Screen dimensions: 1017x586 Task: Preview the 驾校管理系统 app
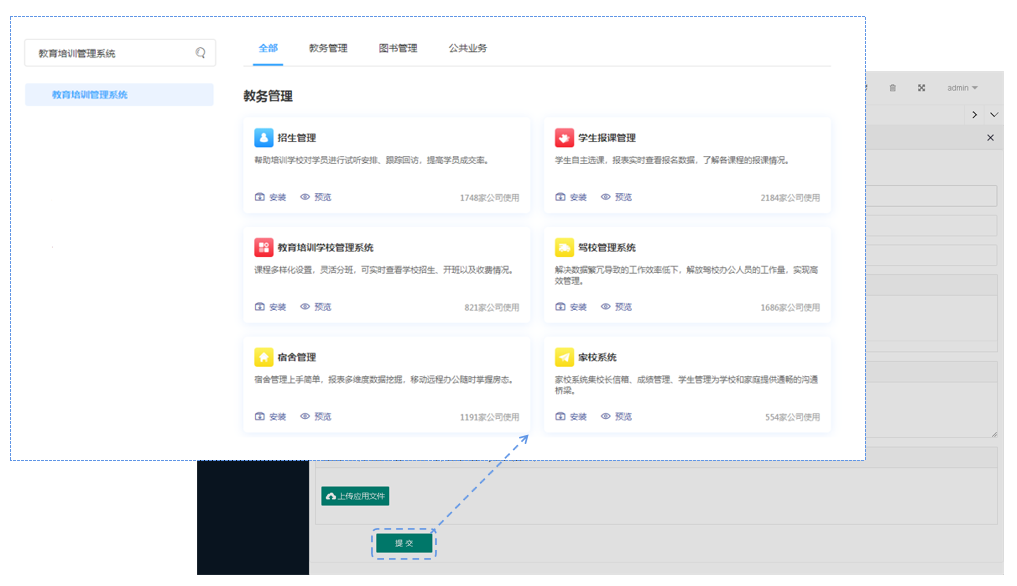coord(617,307)
